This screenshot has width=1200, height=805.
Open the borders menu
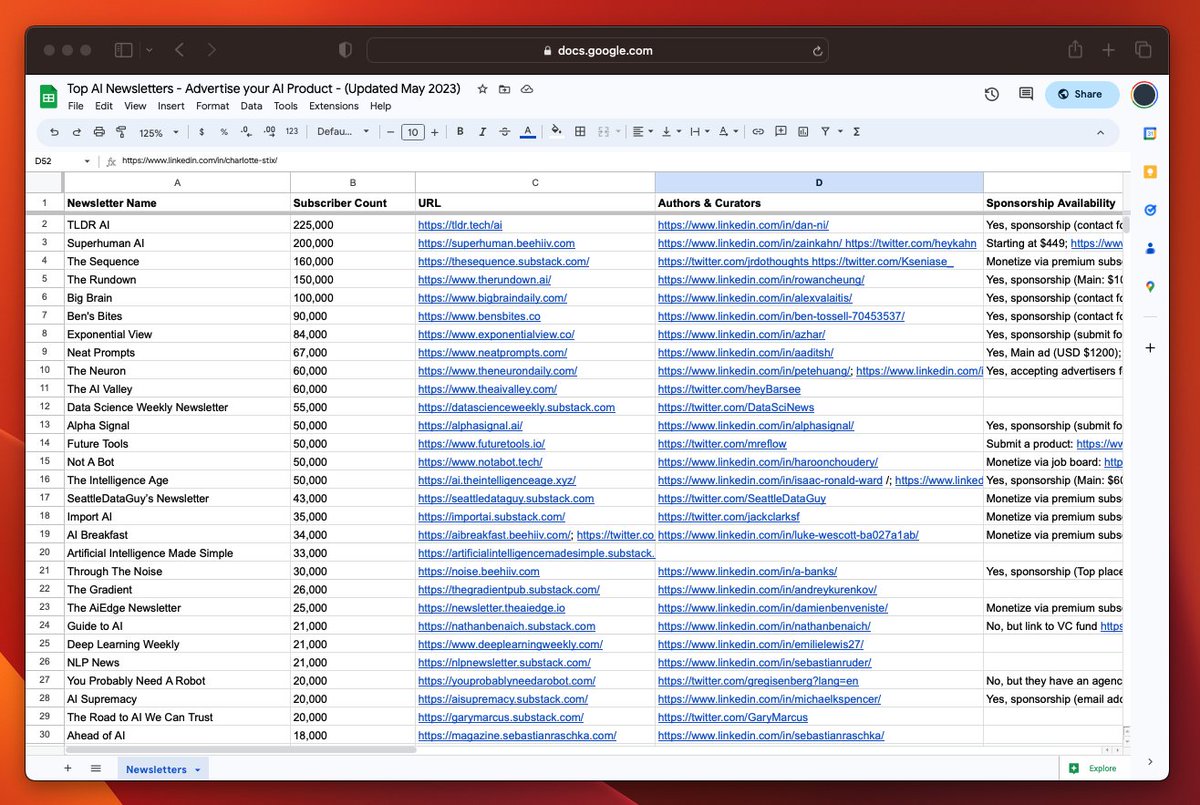tap(580, 132)
